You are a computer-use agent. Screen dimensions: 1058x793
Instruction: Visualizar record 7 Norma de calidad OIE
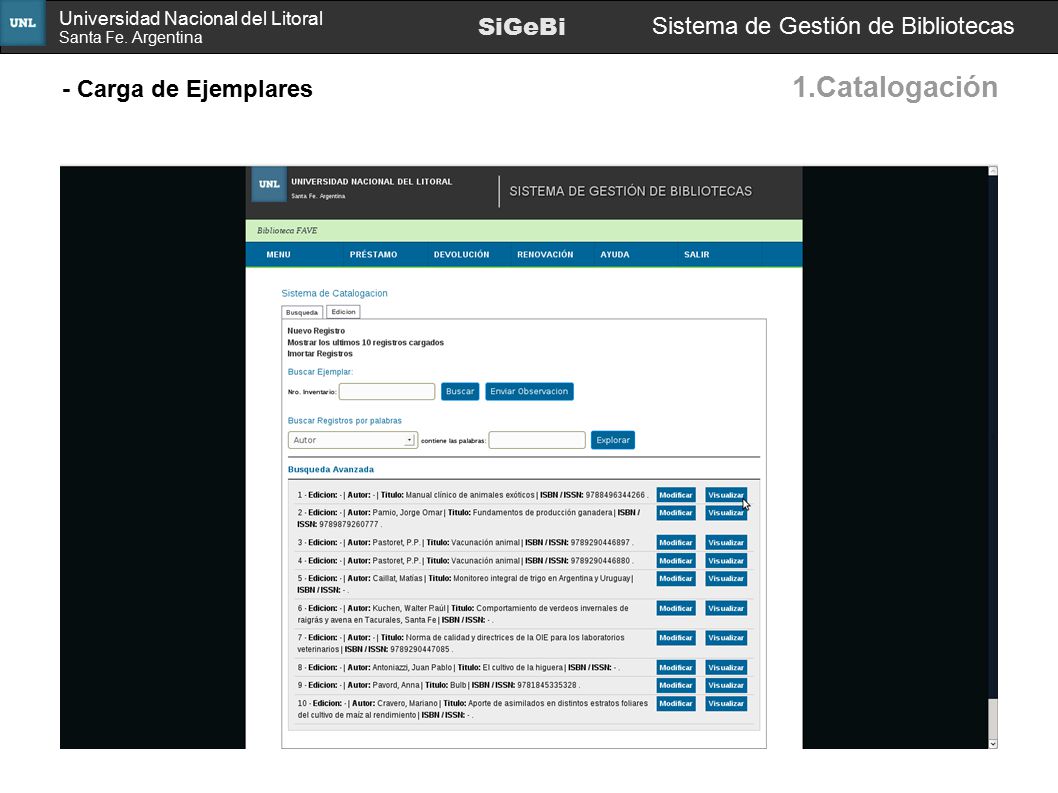726,638
